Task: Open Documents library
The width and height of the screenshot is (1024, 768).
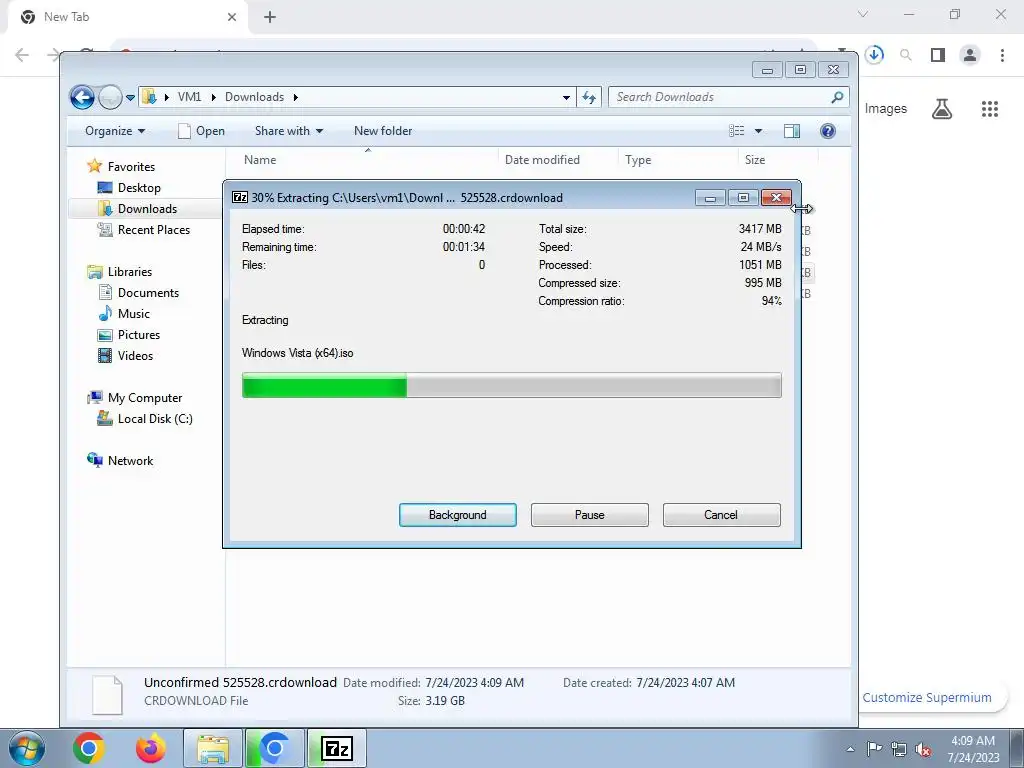Action: pos(148,293)
